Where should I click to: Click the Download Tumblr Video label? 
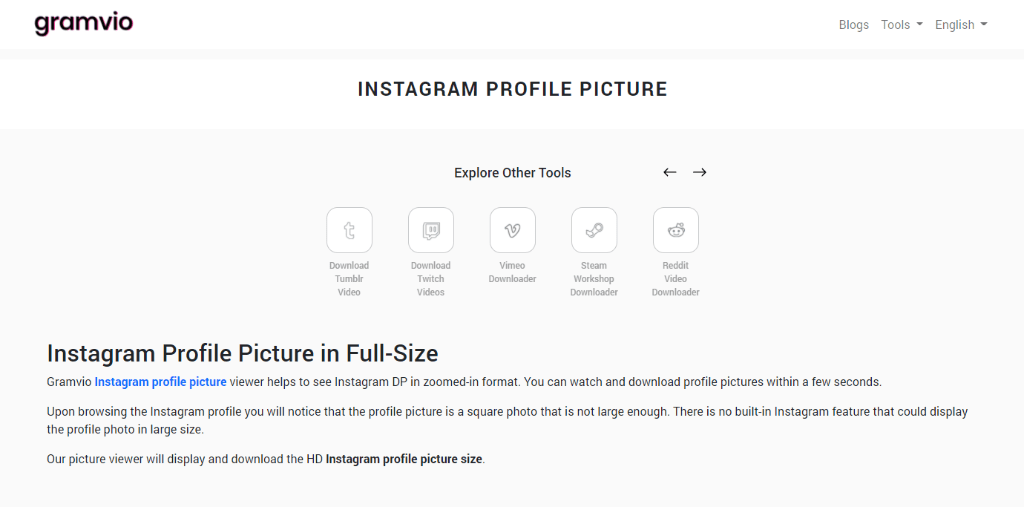point(349,279)
